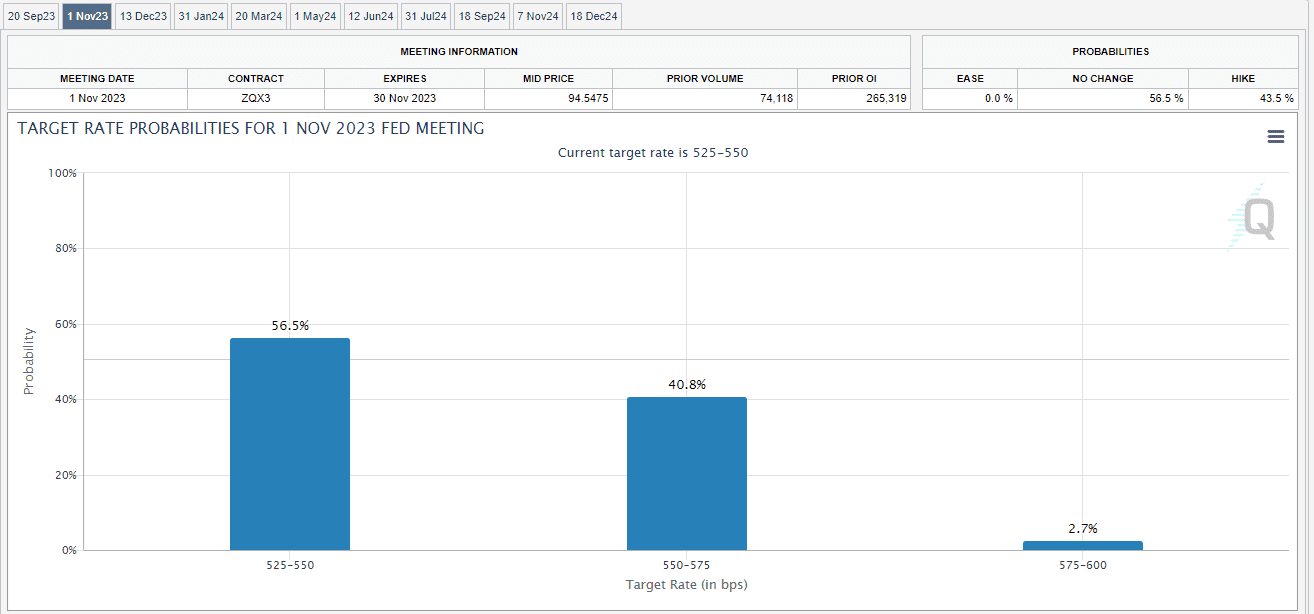The height and width of the screenshot is (614, 1314).
Task: Open the 31 Jul24 meeting tab
Action: pos(426,16)
